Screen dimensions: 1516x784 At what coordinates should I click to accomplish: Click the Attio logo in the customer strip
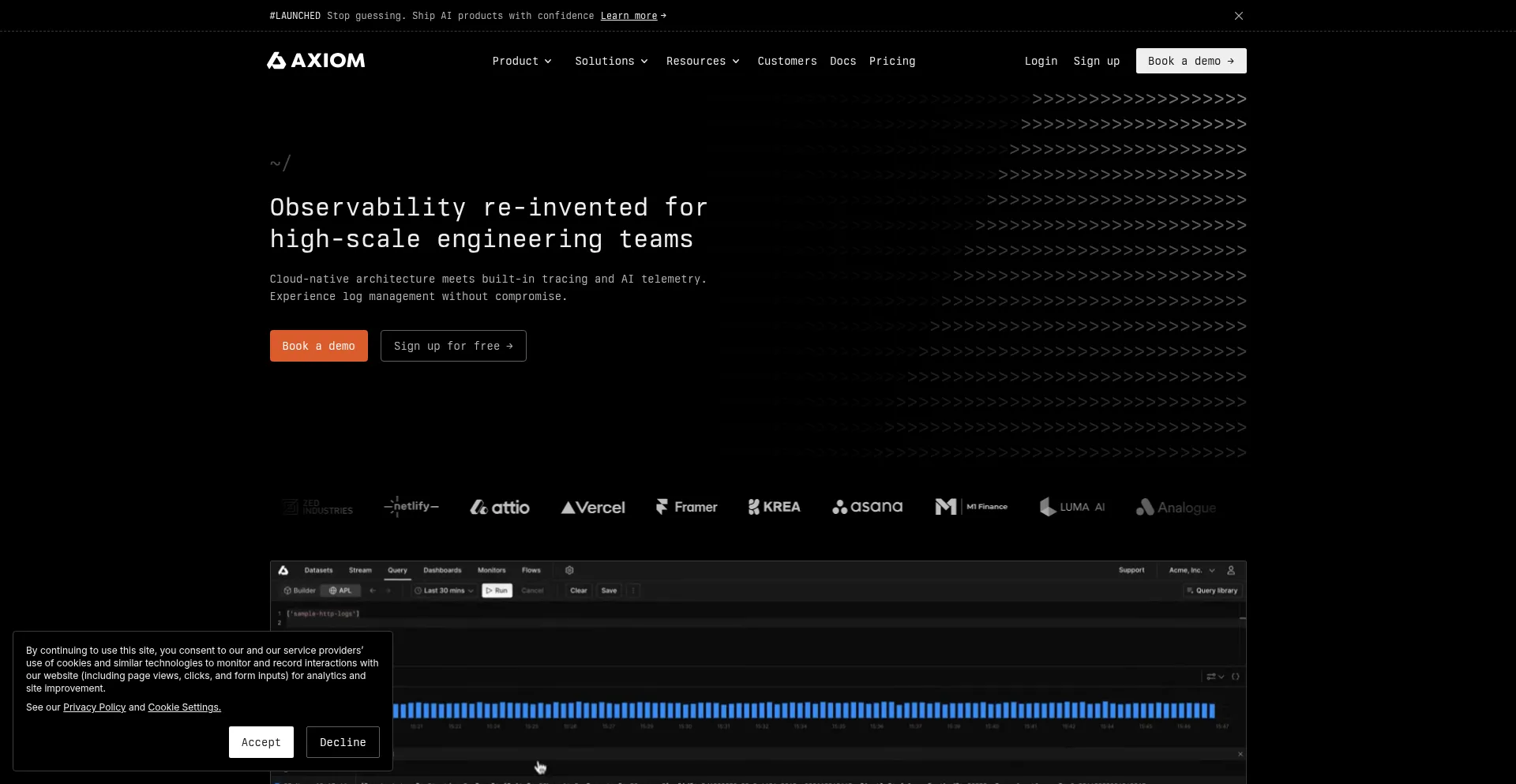[500, 508]
